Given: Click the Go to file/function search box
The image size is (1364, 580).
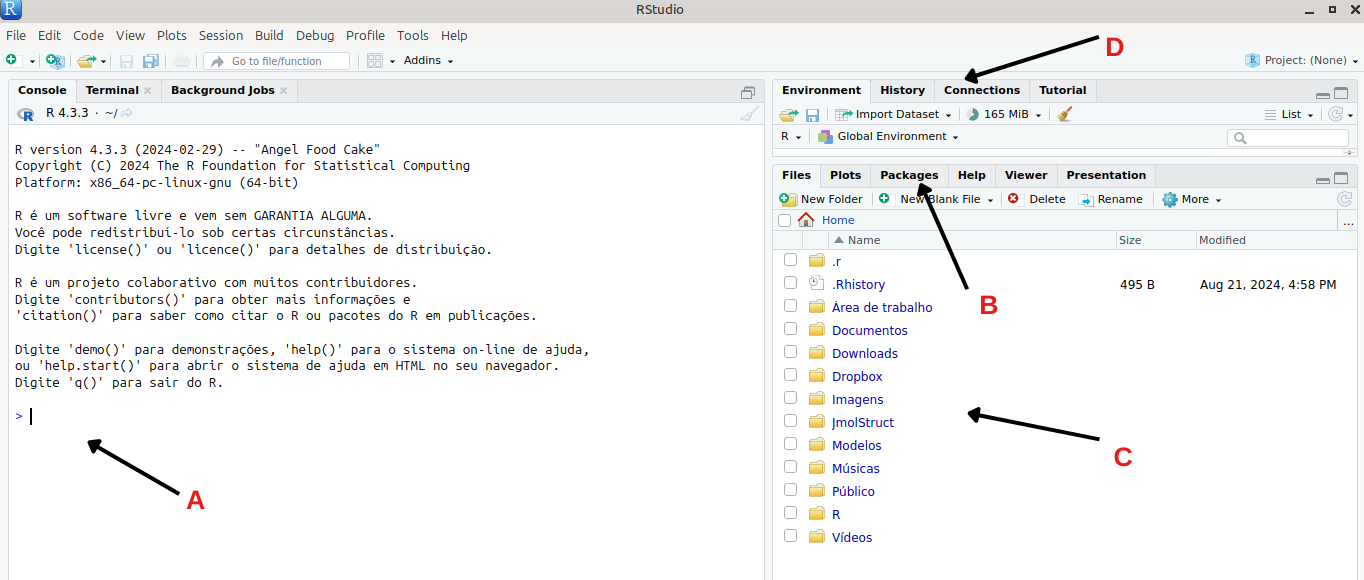Looking at the screenshot, I should [276, 61].
